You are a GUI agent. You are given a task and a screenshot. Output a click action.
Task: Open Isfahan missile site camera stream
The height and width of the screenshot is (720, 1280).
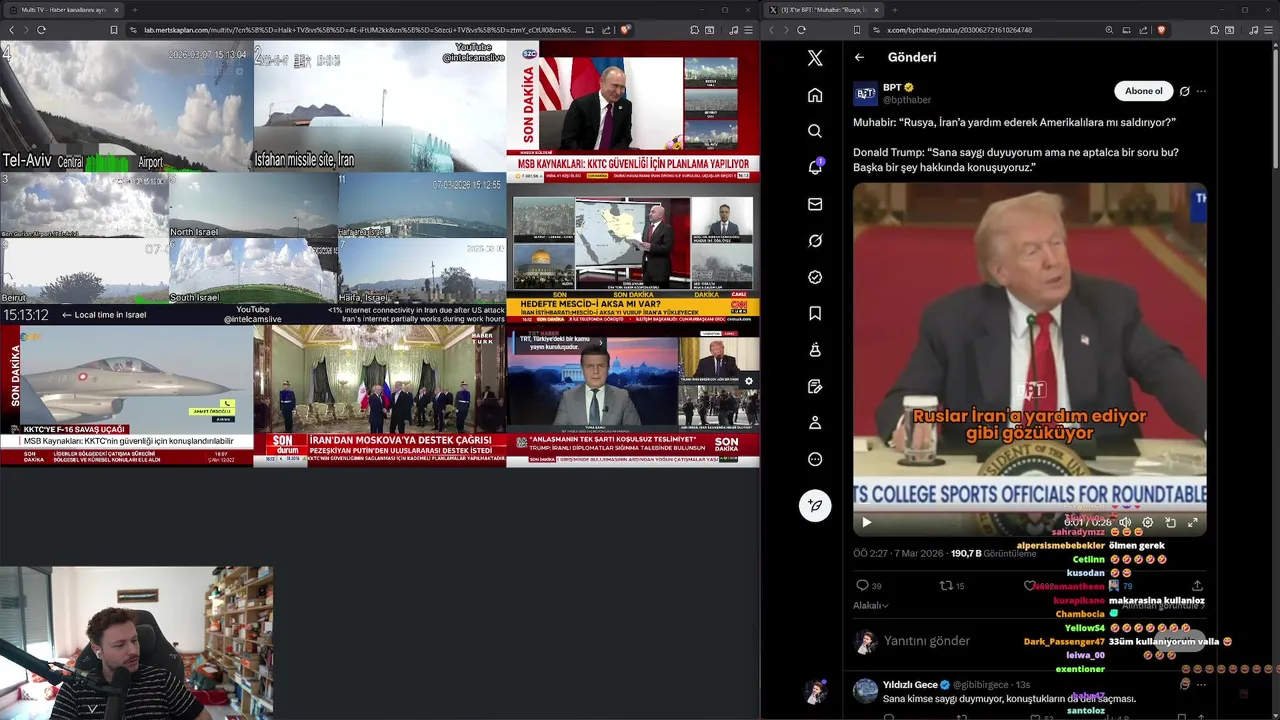pyautogui.click(x=379, y=106)
